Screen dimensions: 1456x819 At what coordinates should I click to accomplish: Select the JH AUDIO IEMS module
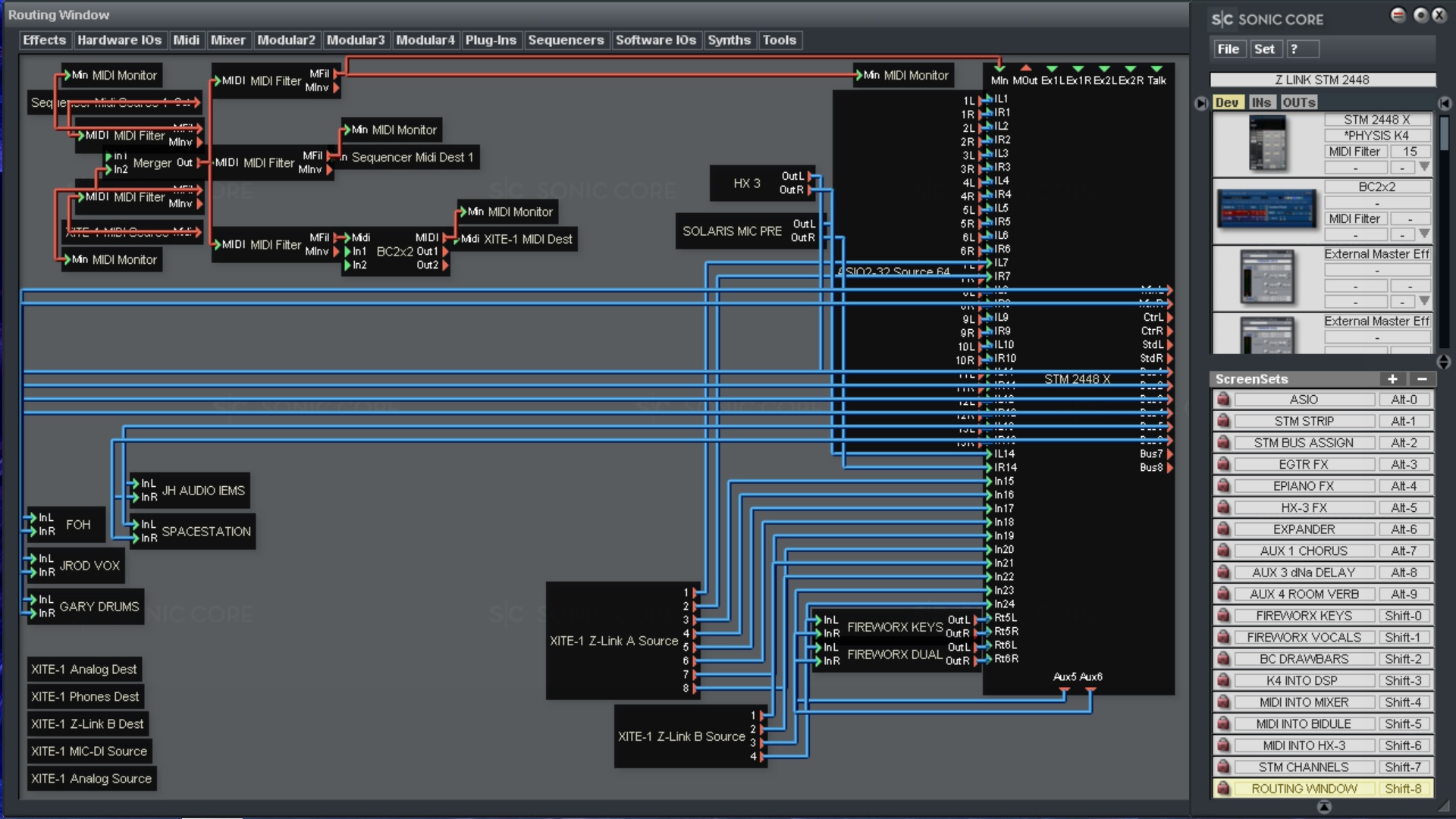(x=190, y=491)
